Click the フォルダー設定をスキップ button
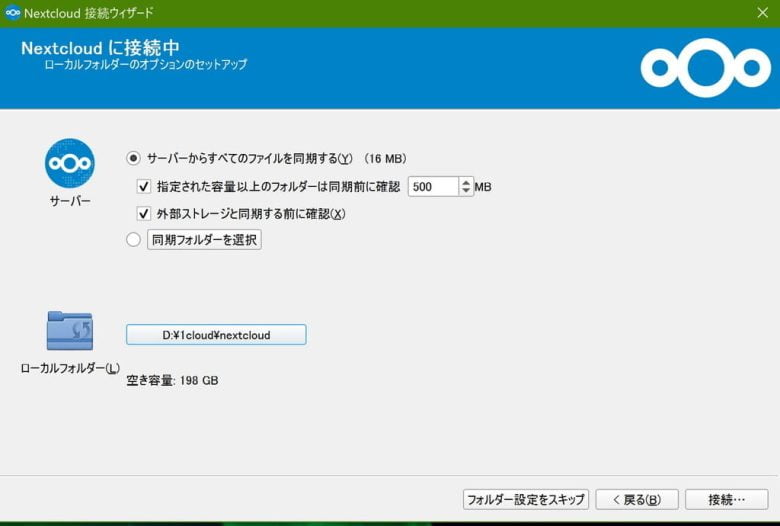The width and height of the screenshot is (780, 526). tap(526, 499)
